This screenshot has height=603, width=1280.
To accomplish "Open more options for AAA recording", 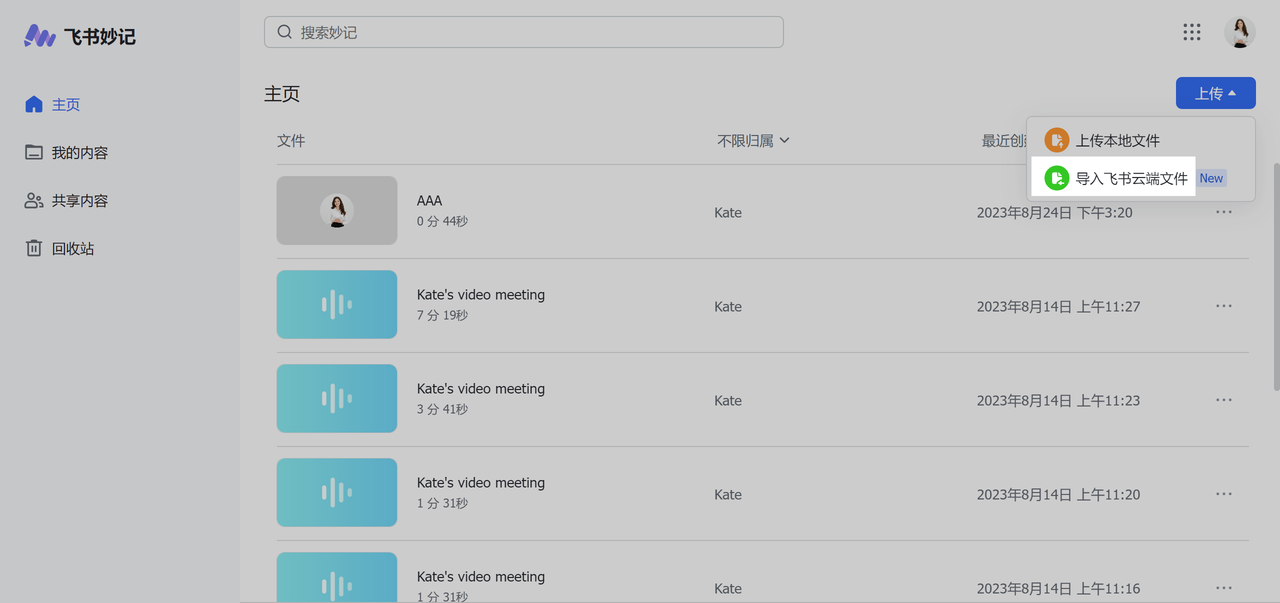I will [x=1224, y=212].
